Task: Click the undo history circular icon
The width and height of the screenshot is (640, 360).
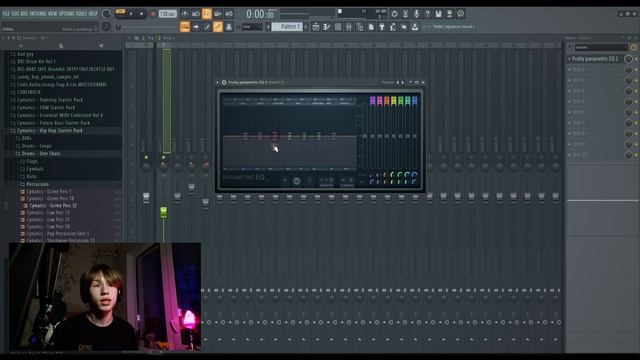Action: coord(394,14)
